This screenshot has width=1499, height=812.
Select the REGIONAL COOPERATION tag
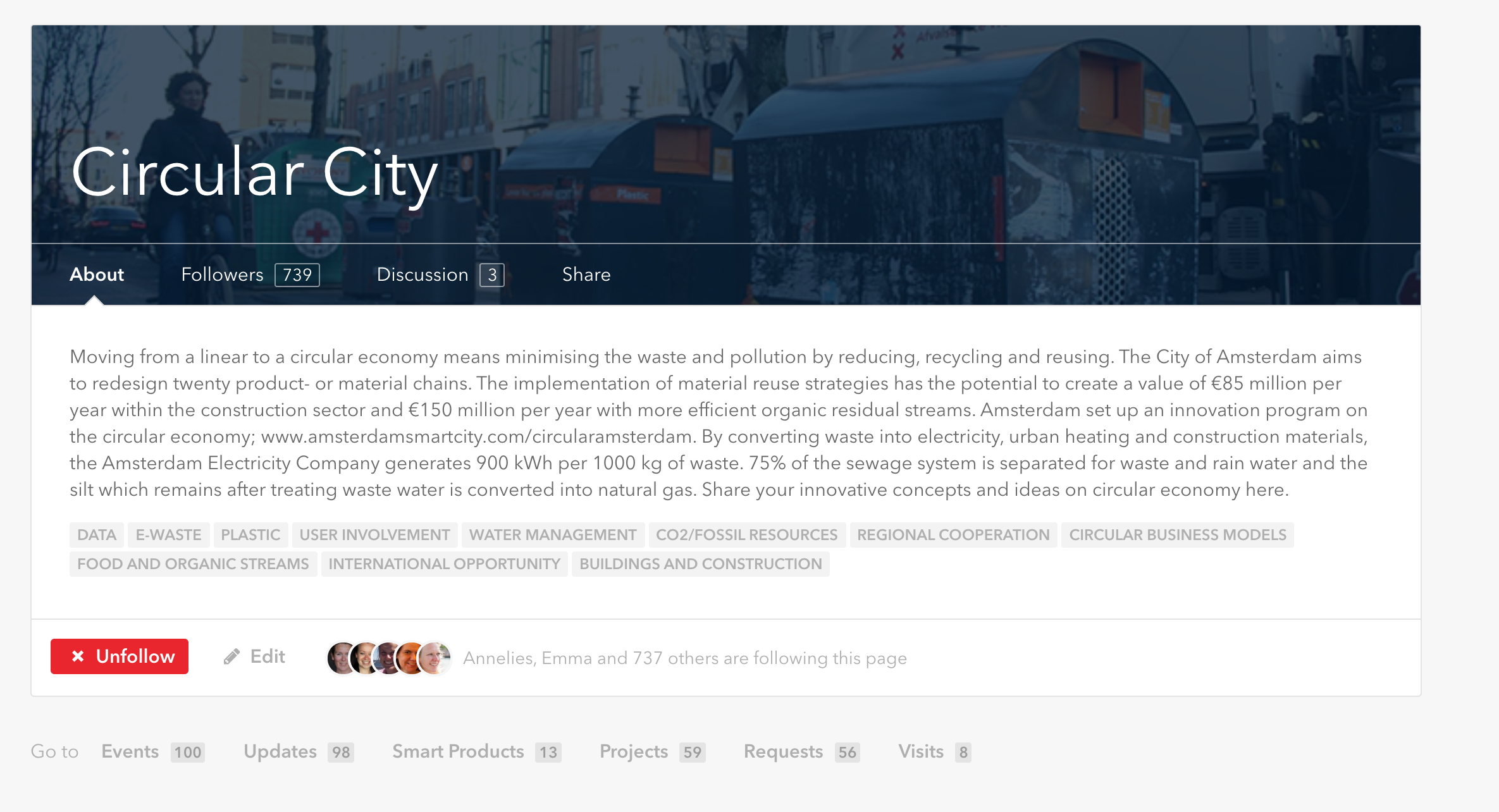point(954,535)
